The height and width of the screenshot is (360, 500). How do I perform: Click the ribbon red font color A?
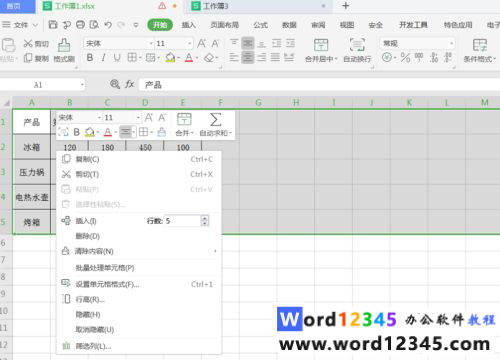[x=189, y=58]
